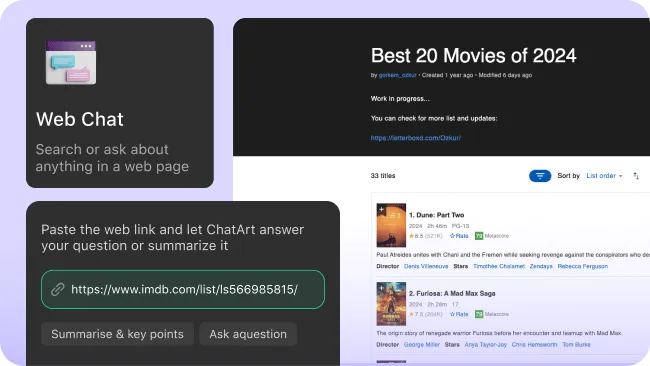Screen dimensions: 650x366
Task: Click Dune: Part Two Metascore badge
Action: coord(479,236)
